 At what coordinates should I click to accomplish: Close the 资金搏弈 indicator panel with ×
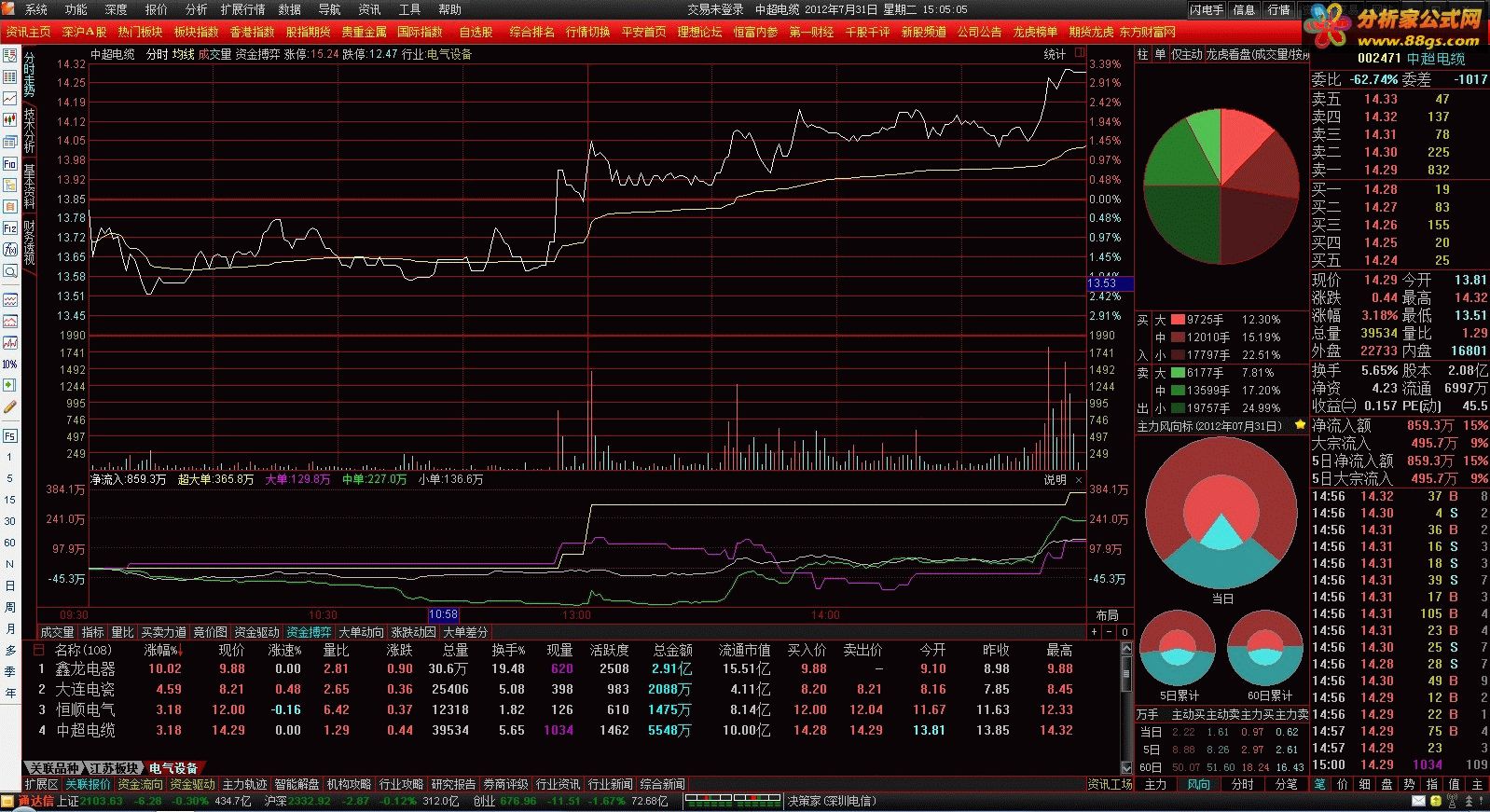point(1079,480)
